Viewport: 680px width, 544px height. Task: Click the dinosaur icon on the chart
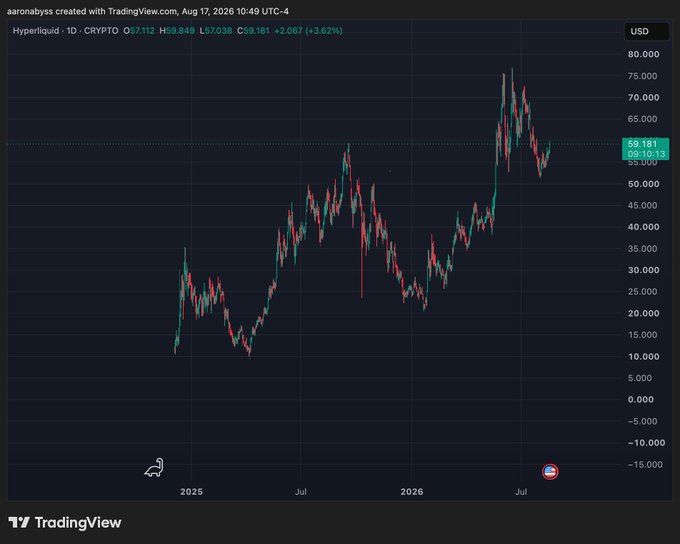[154, 468]
